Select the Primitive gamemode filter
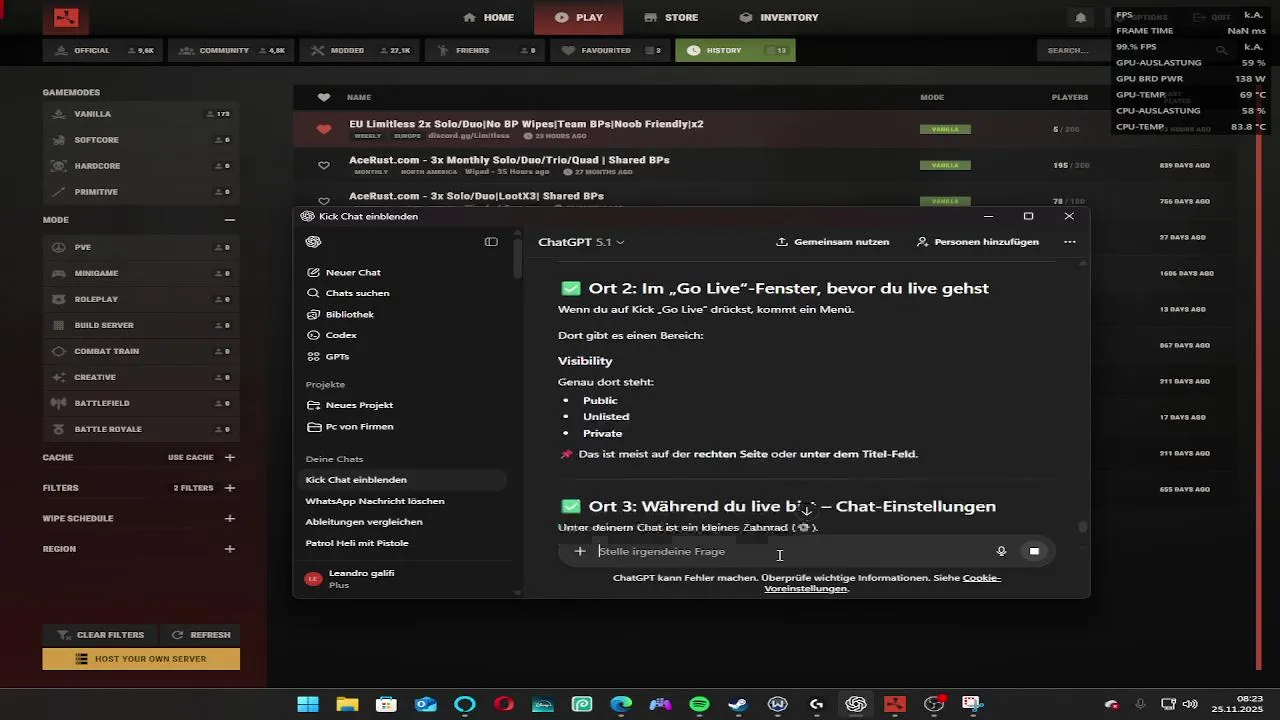The height and width of the screenshot is (720, 1280). click(141, 192)
